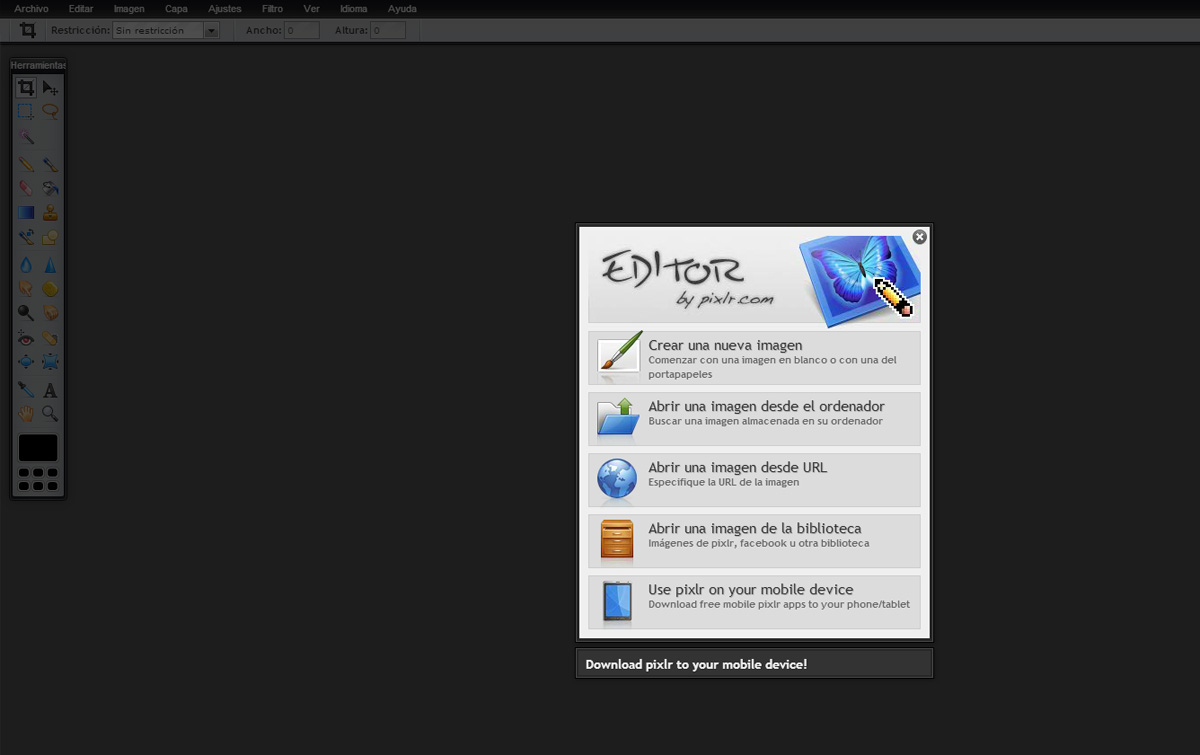This screenshot has height=755, width=1200.
Task: Focus the Ancho input field
Action: pos(302,31)
